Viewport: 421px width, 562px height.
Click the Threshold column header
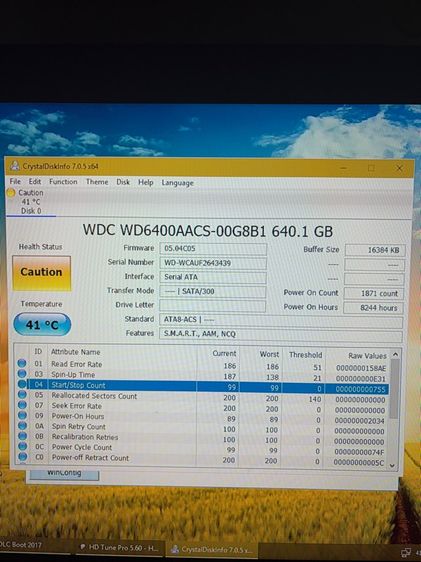[303, 355]
